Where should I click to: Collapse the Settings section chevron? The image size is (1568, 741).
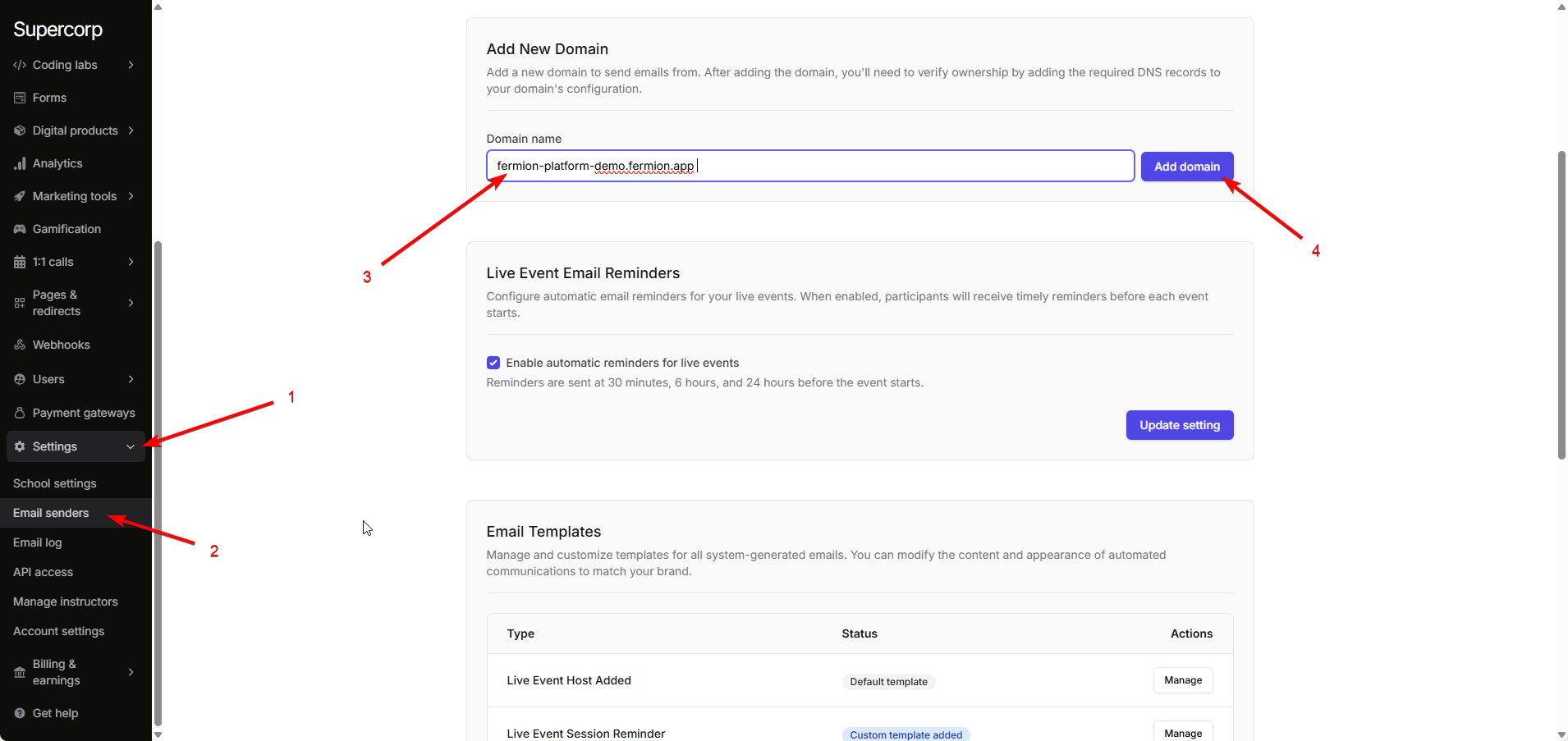tap(131, 446)
